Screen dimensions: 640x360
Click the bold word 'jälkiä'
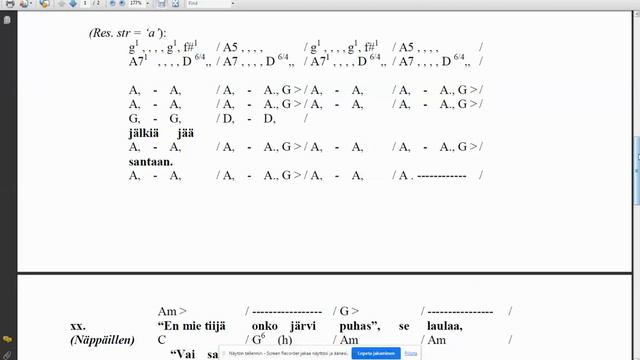point(144,133)
